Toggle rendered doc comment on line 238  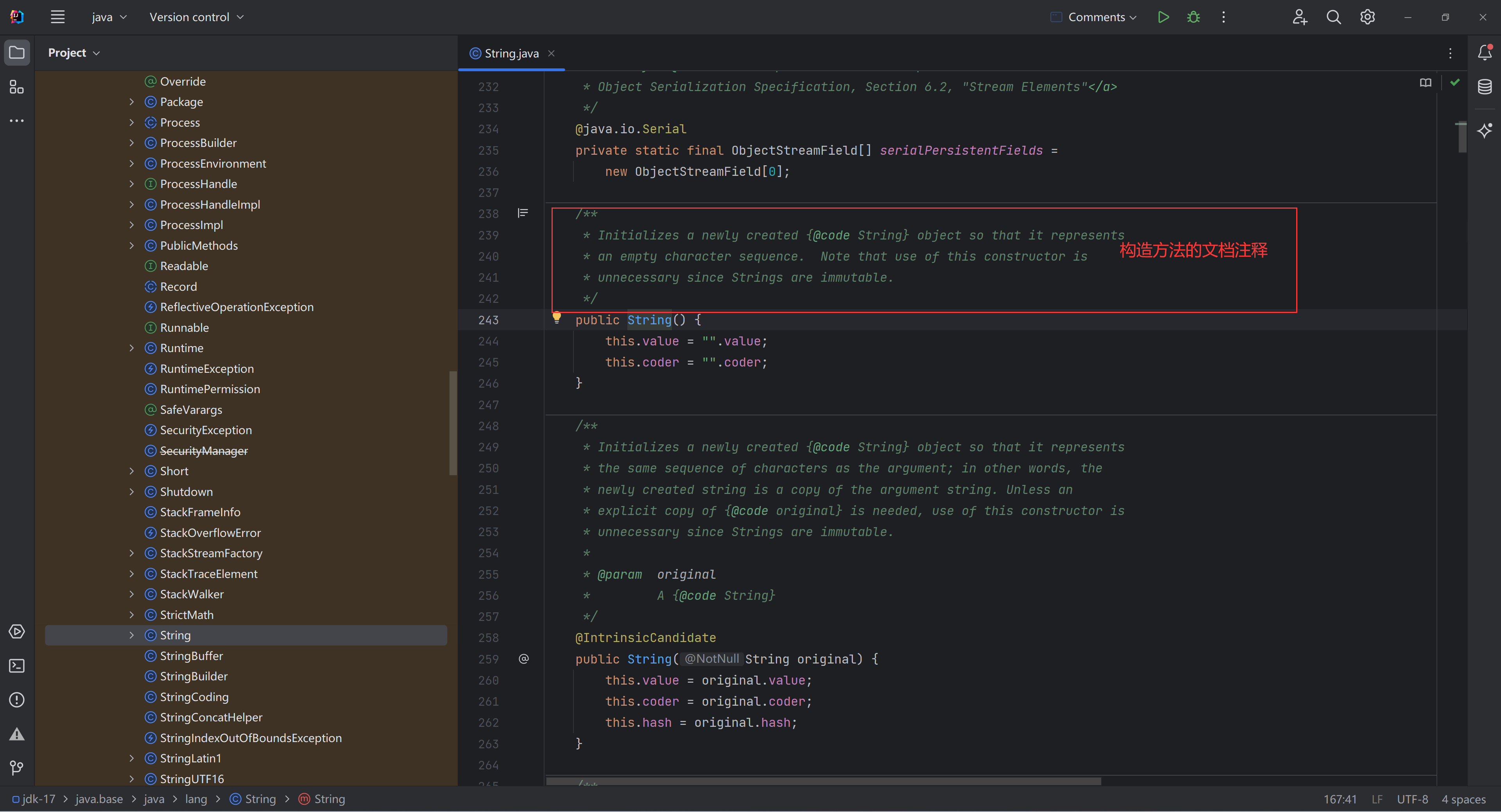coord(523,213)
